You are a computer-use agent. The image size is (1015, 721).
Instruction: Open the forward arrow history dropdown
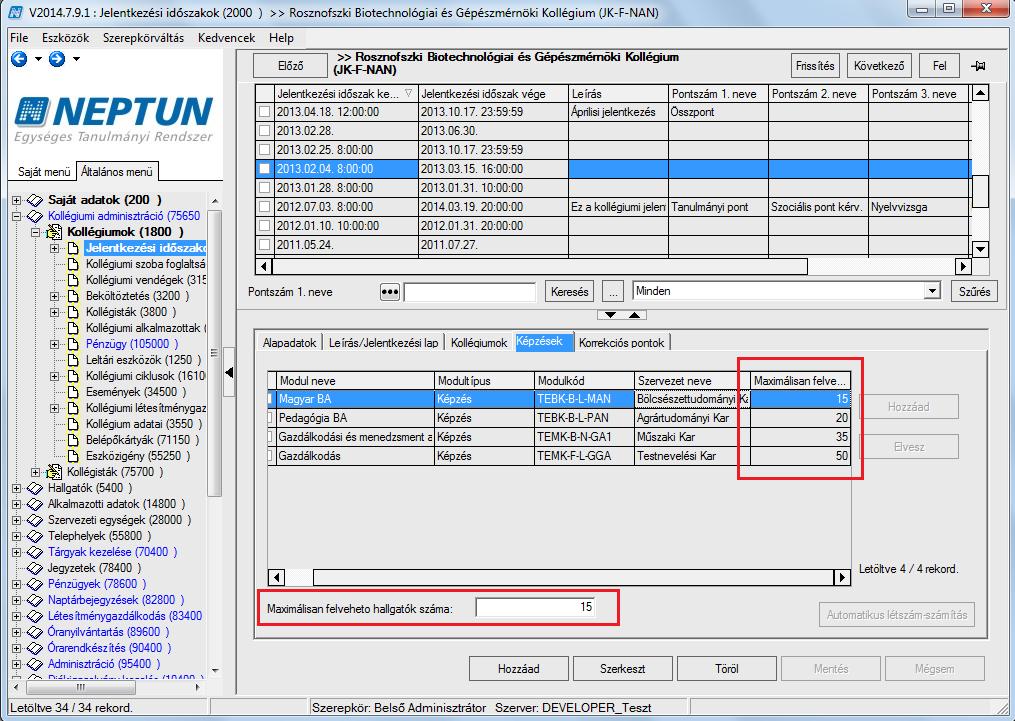click(76, 60)
